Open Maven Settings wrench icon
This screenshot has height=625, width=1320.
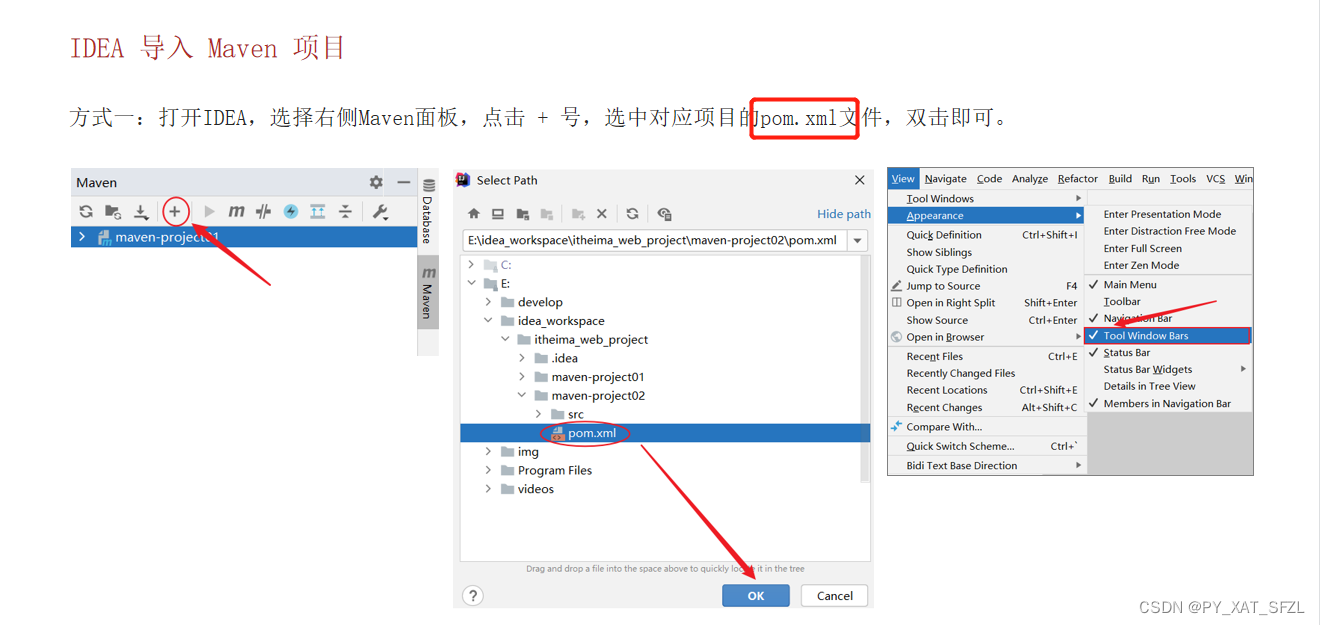point(380,211)
